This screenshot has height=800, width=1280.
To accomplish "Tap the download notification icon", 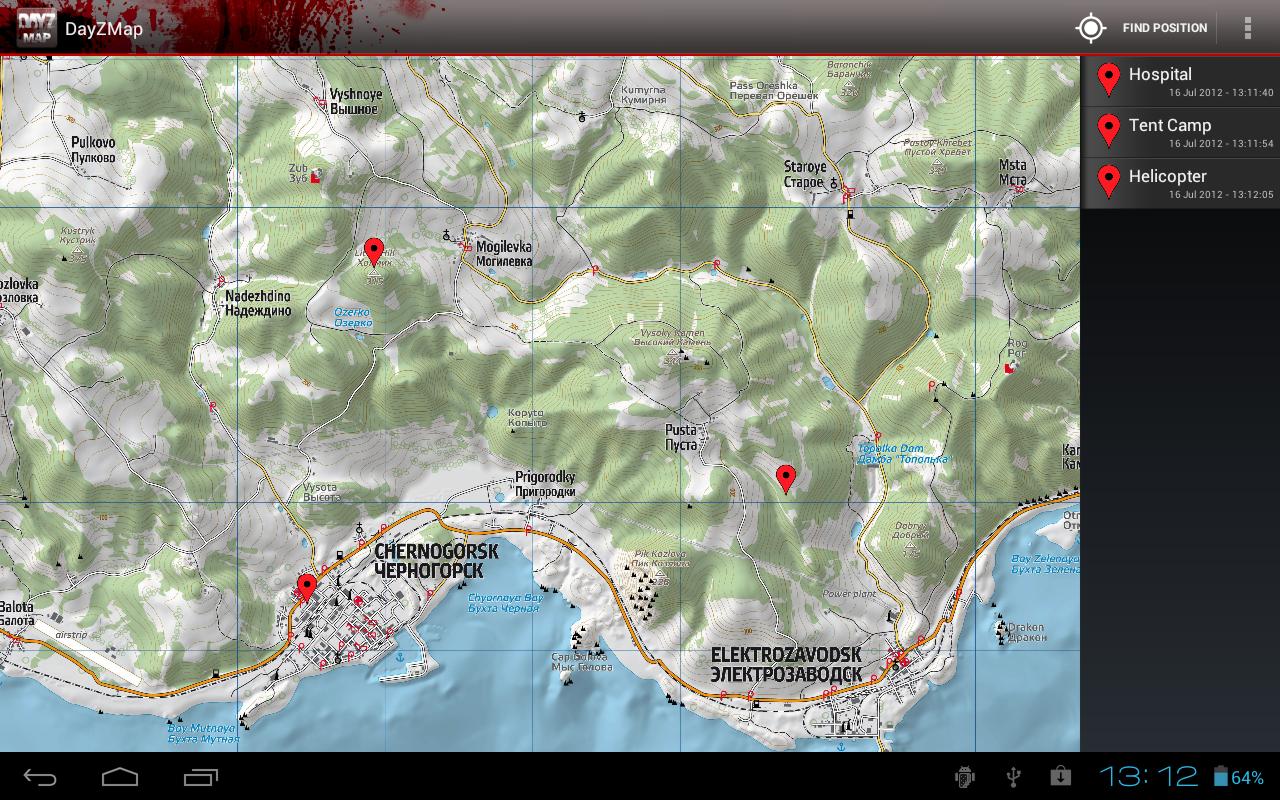I will (1060, 777).
